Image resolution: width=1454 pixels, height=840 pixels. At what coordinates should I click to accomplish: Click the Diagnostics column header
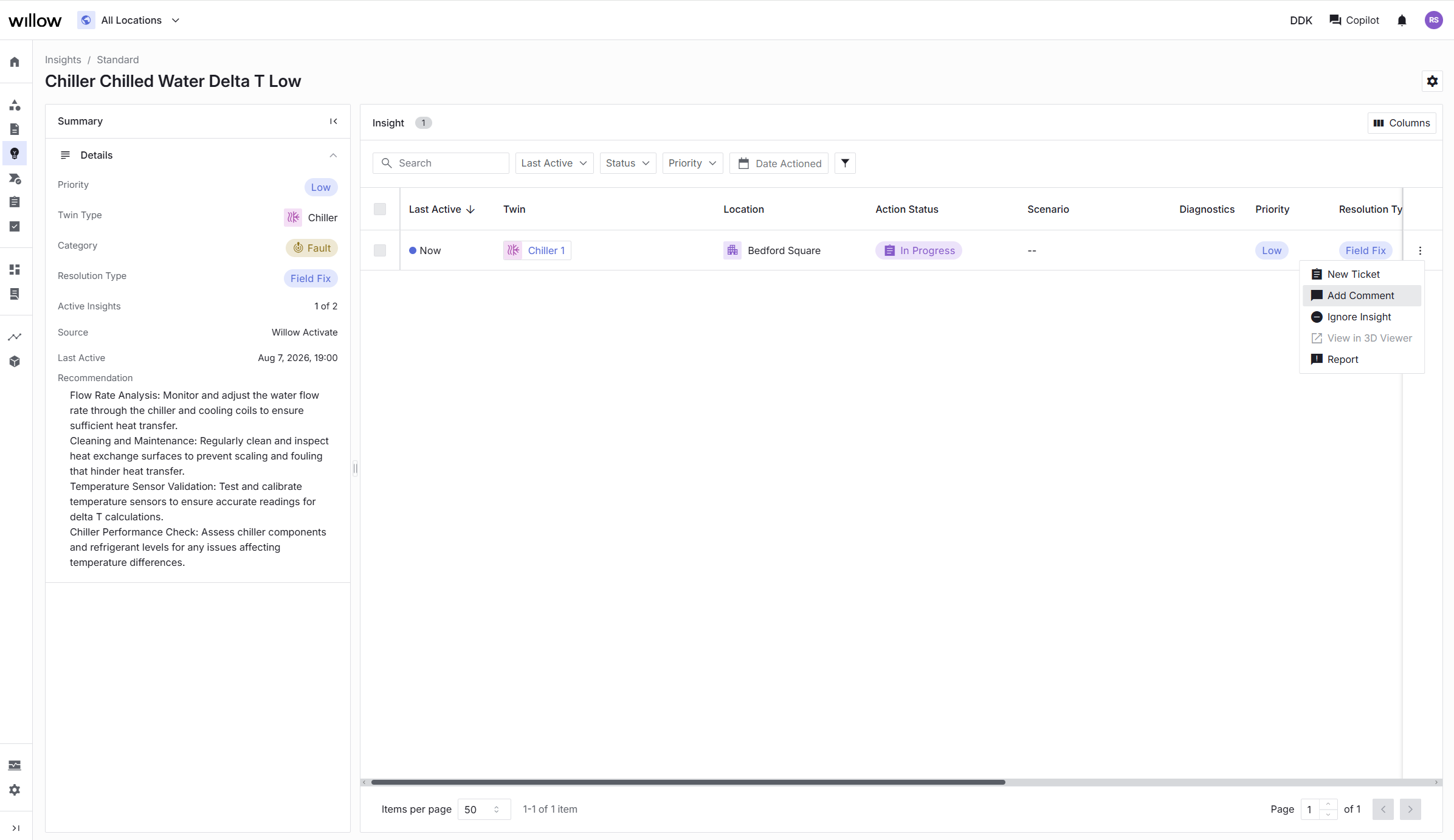point(1207,209)
